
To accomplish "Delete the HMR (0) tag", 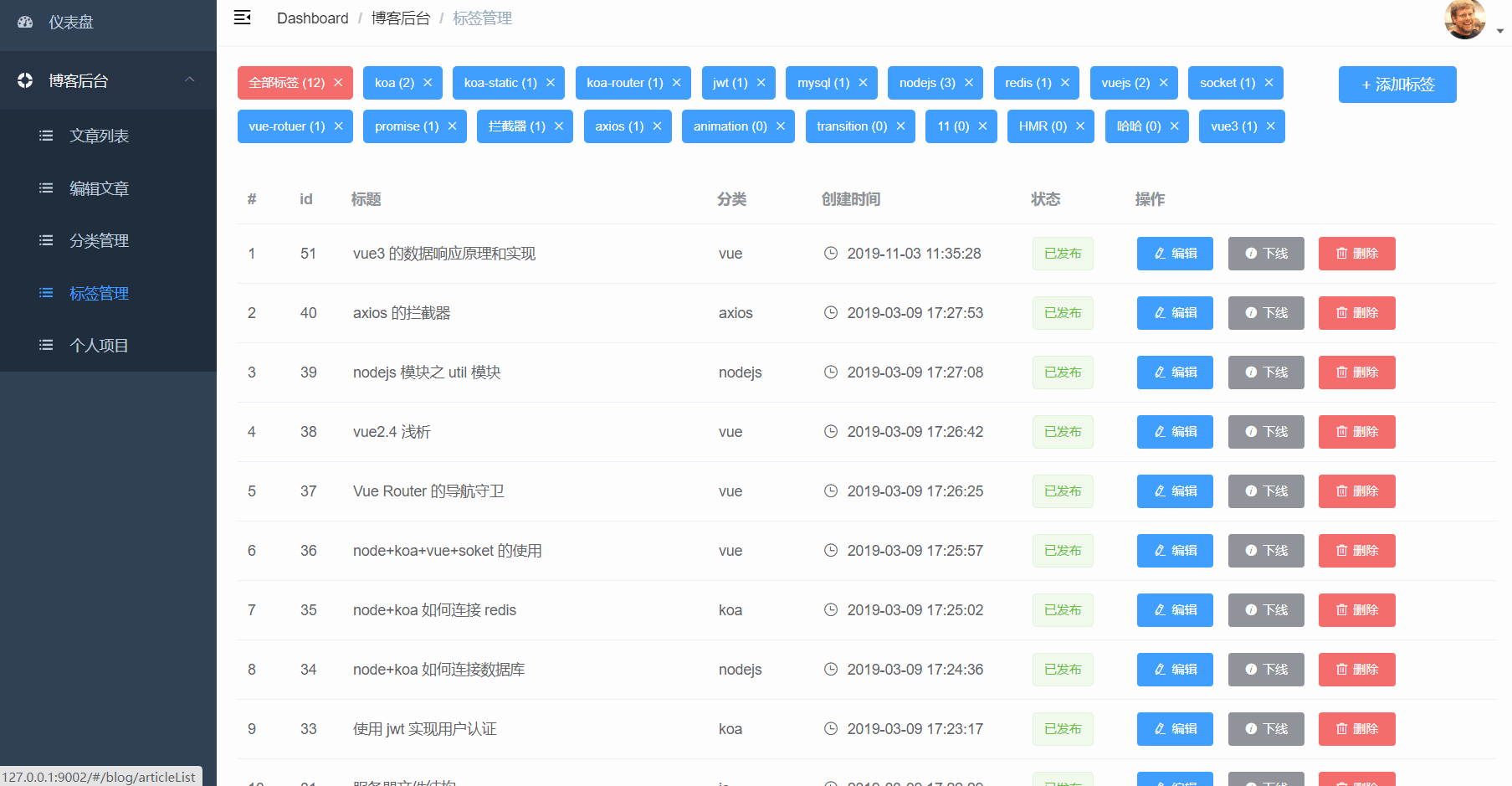I will pyautogui.click(x=1080, y=126).
